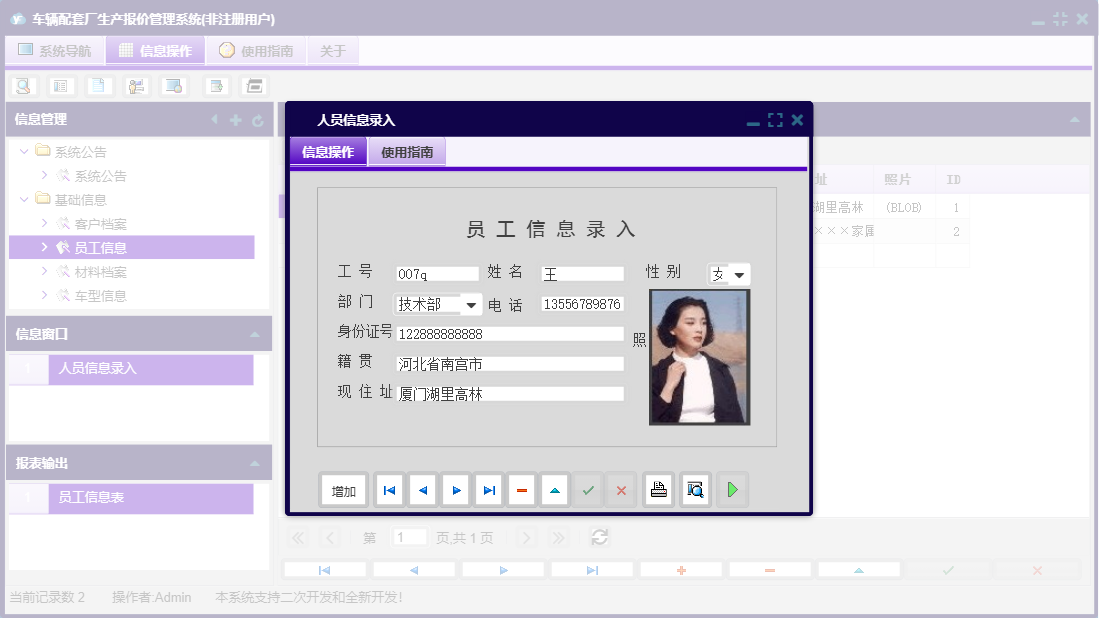Refresh using the circular arrows below the grid
This screenshot has height=618, width=1099.
click(599, 537)
